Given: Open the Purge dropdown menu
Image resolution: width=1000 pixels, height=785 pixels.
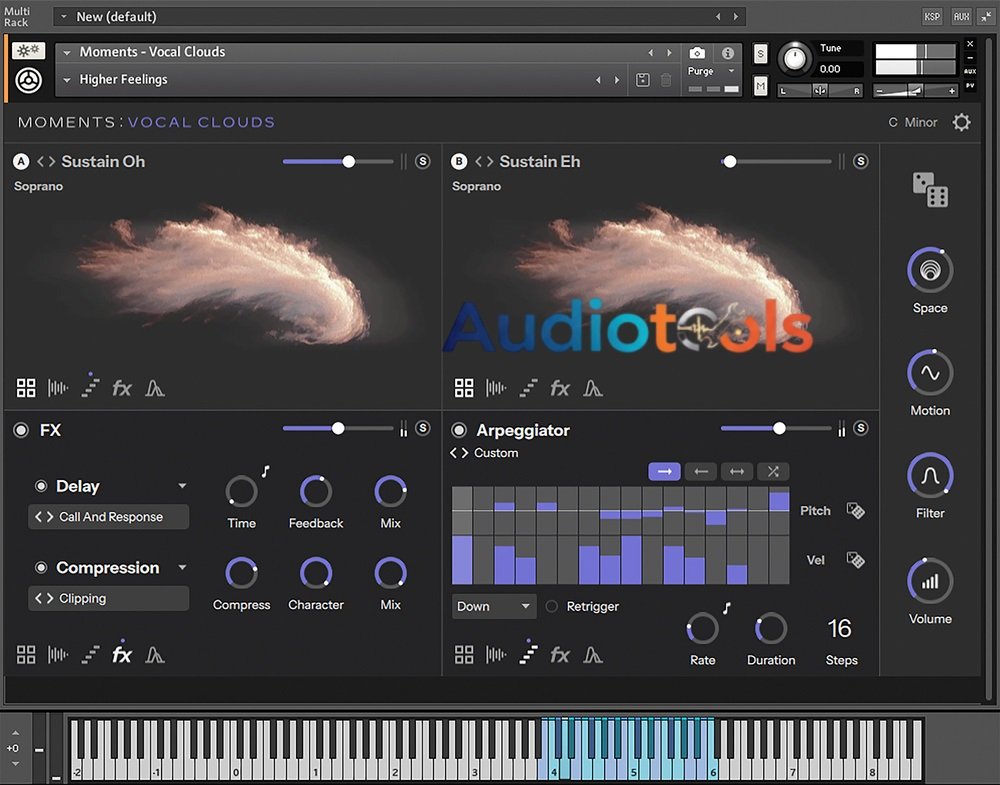Looking at the screenshot, I should point(711,71).
